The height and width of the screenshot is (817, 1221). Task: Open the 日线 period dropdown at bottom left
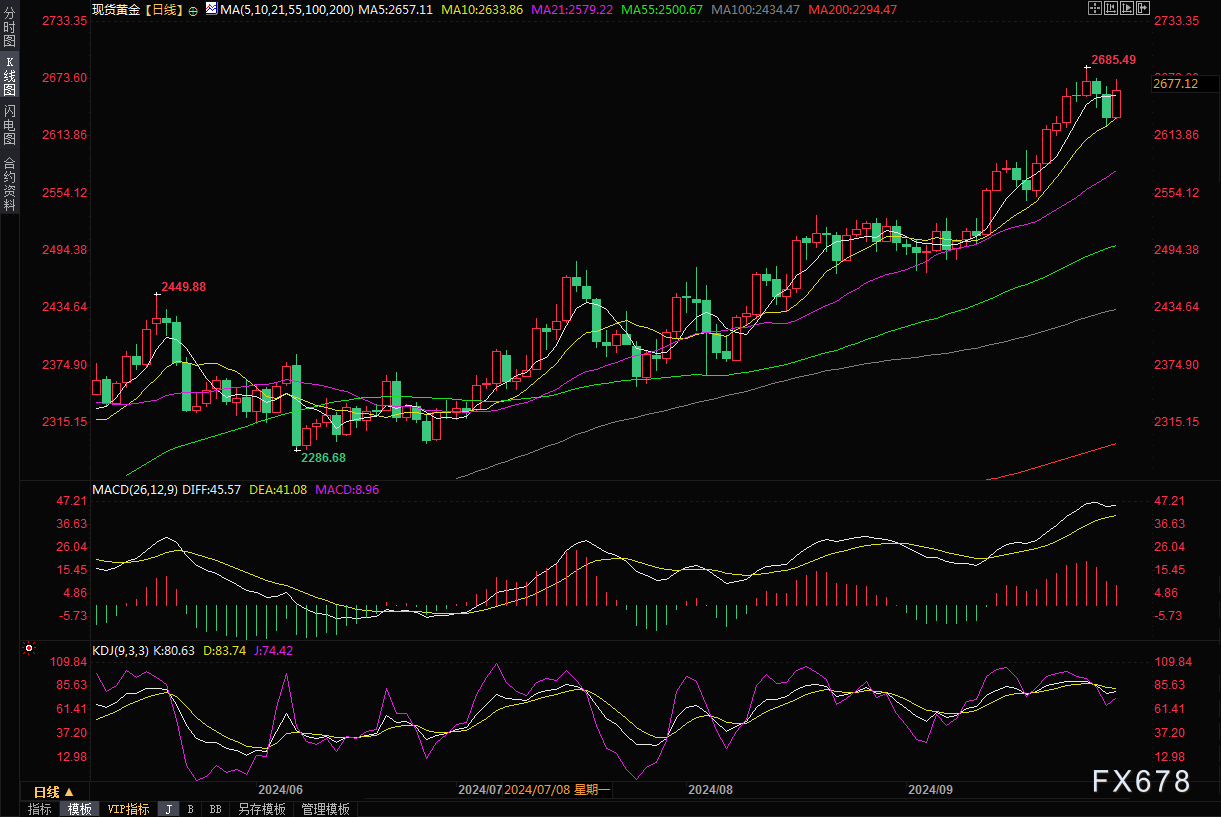[48, 790]
